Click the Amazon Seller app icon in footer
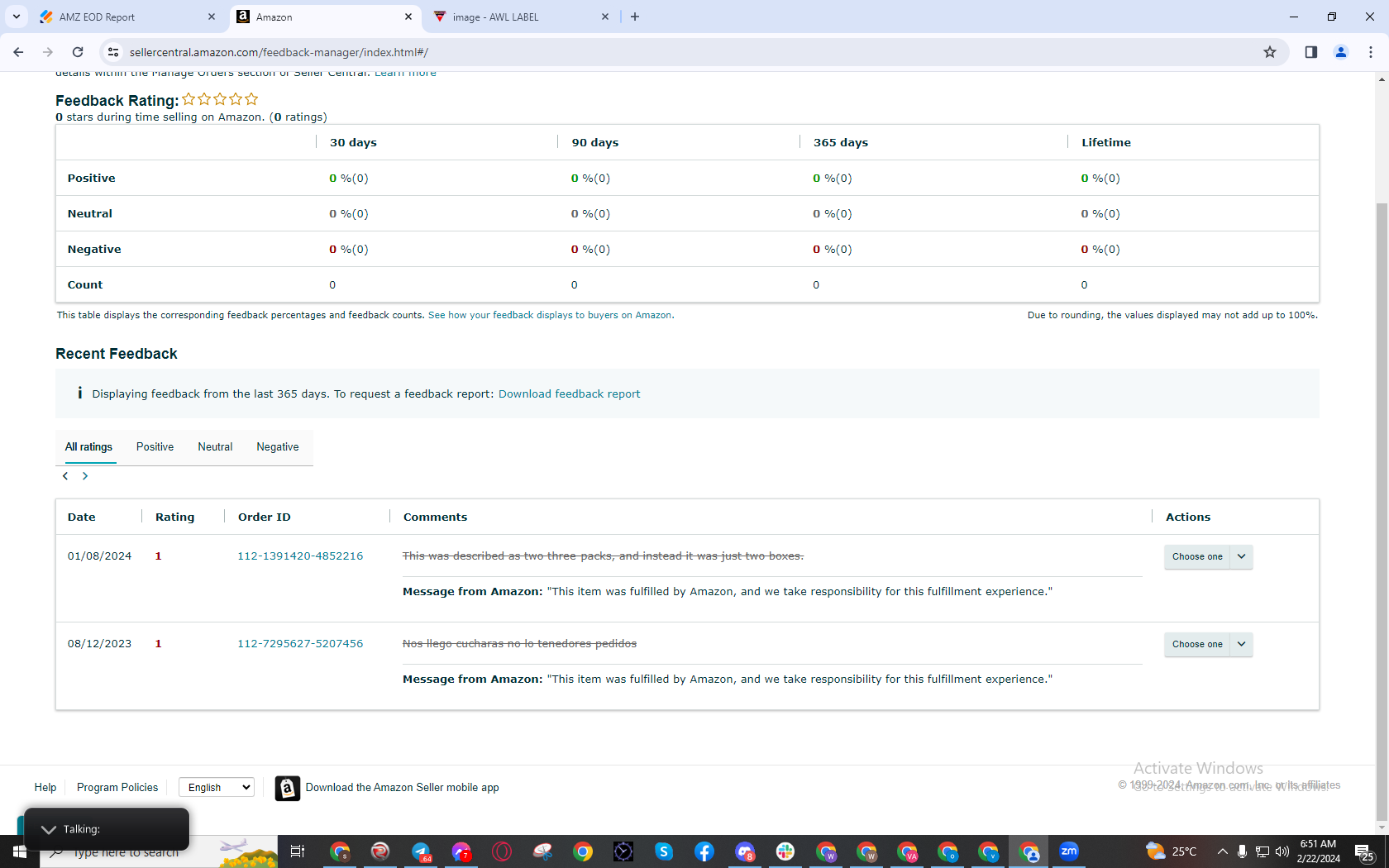The width and height of the screenshot is (1389, 868). [x=287, y=788]
